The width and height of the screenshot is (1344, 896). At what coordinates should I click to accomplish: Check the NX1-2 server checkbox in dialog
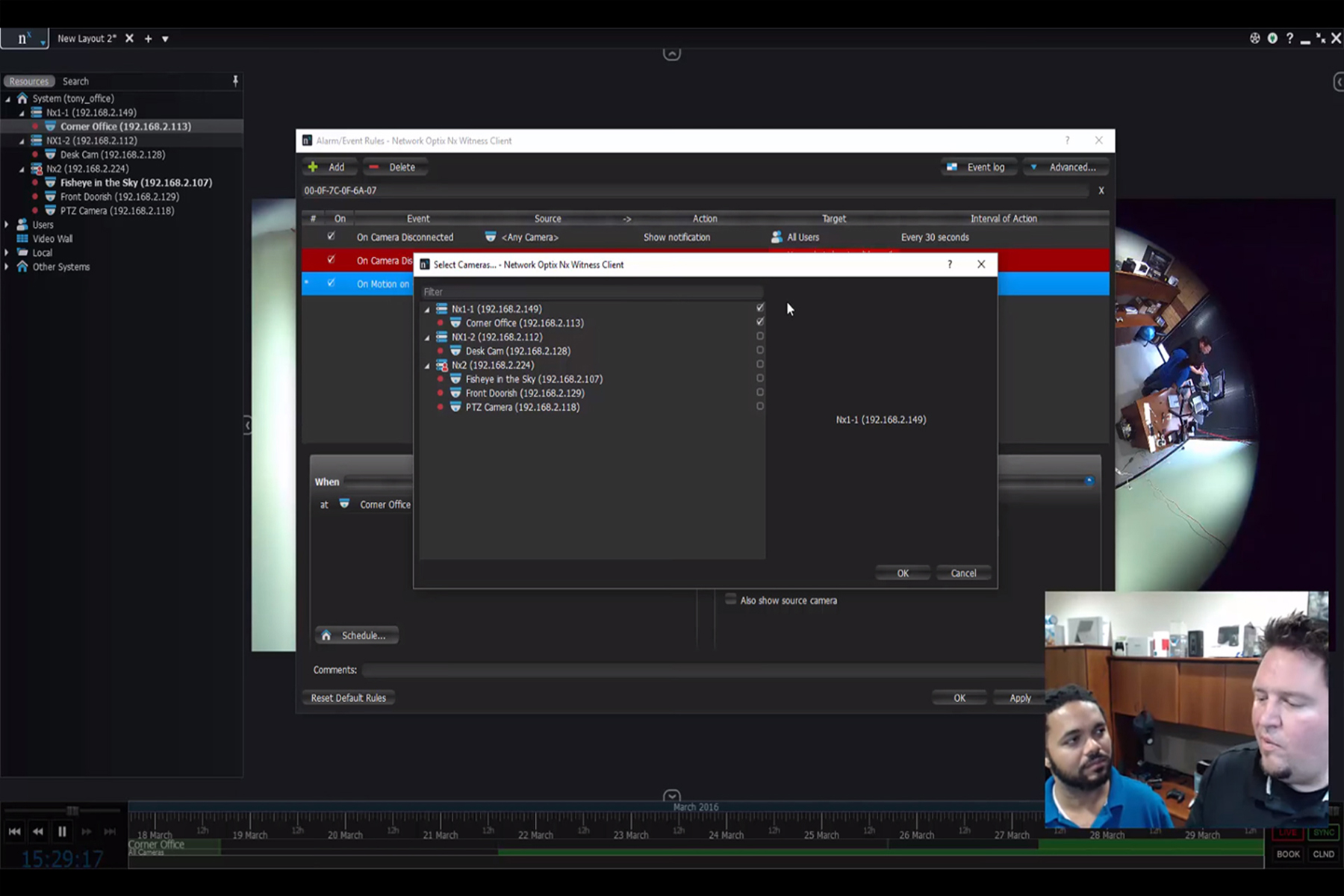[x=760, y=336]
